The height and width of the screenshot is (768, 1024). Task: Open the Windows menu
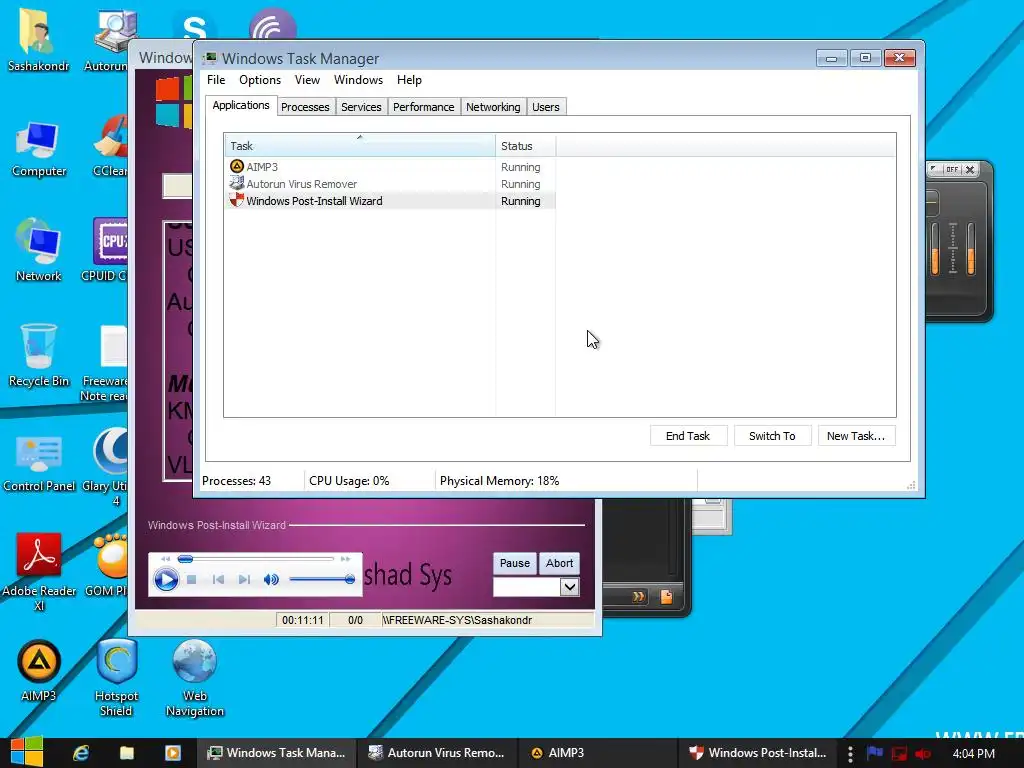358,80
